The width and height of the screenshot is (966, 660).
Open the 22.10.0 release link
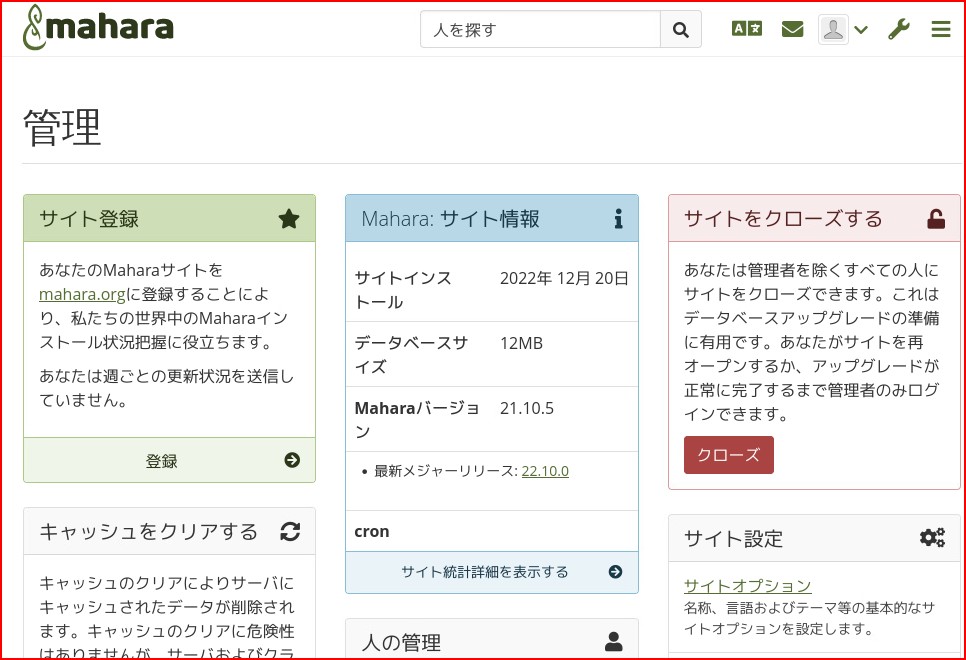(x=545, y=471)
